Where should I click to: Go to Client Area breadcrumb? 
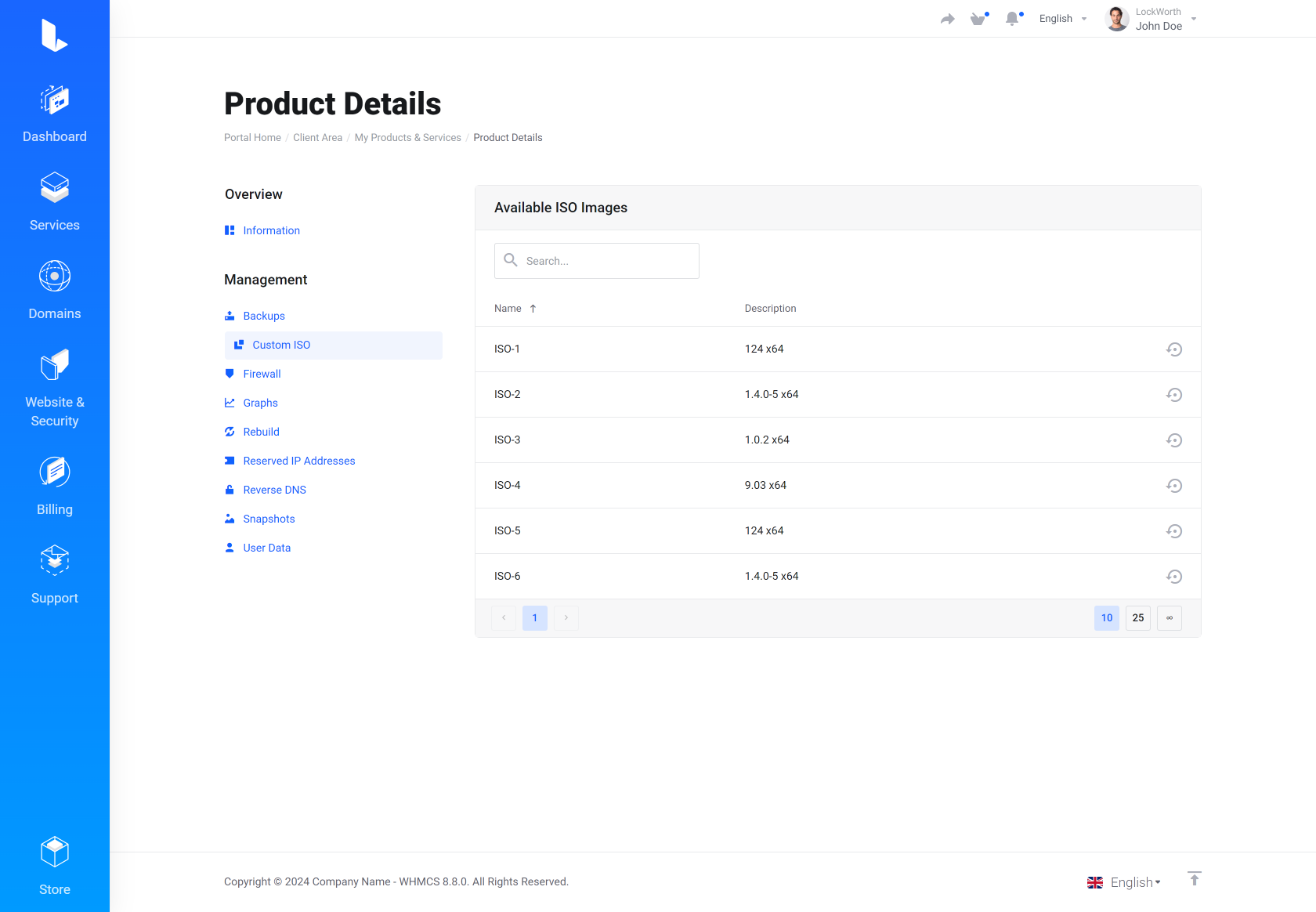317,138
